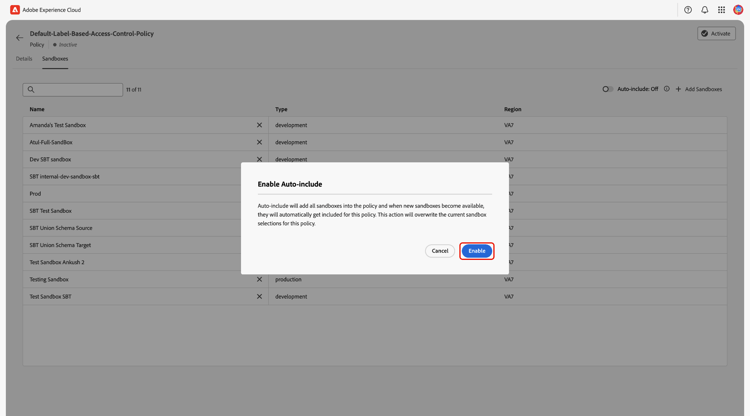Screen dimensions: 750x416
Task: Go back using the left arrow
Action: tap(19, 38)
